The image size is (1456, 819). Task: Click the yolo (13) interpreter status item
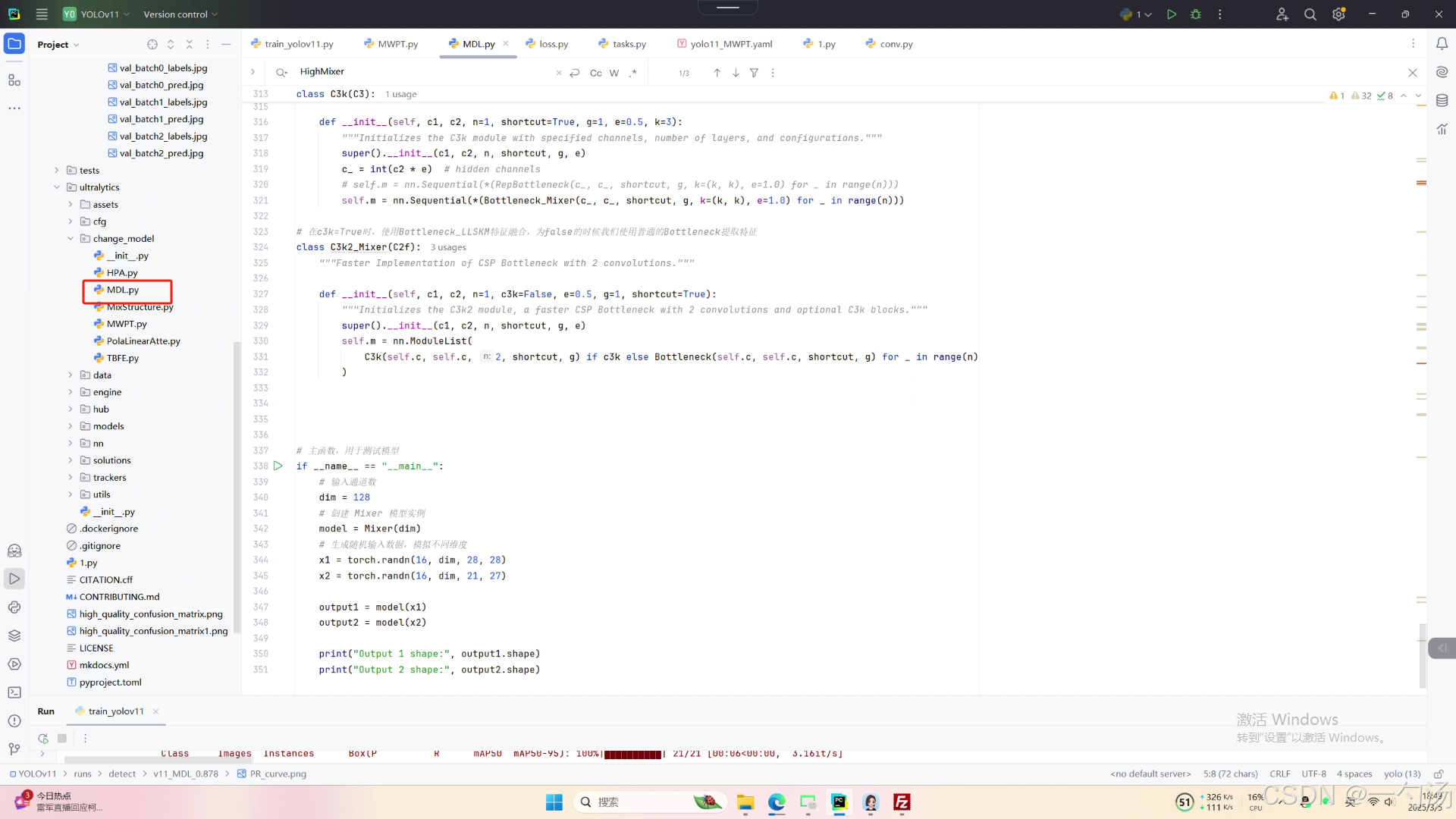click(1401, 774)
